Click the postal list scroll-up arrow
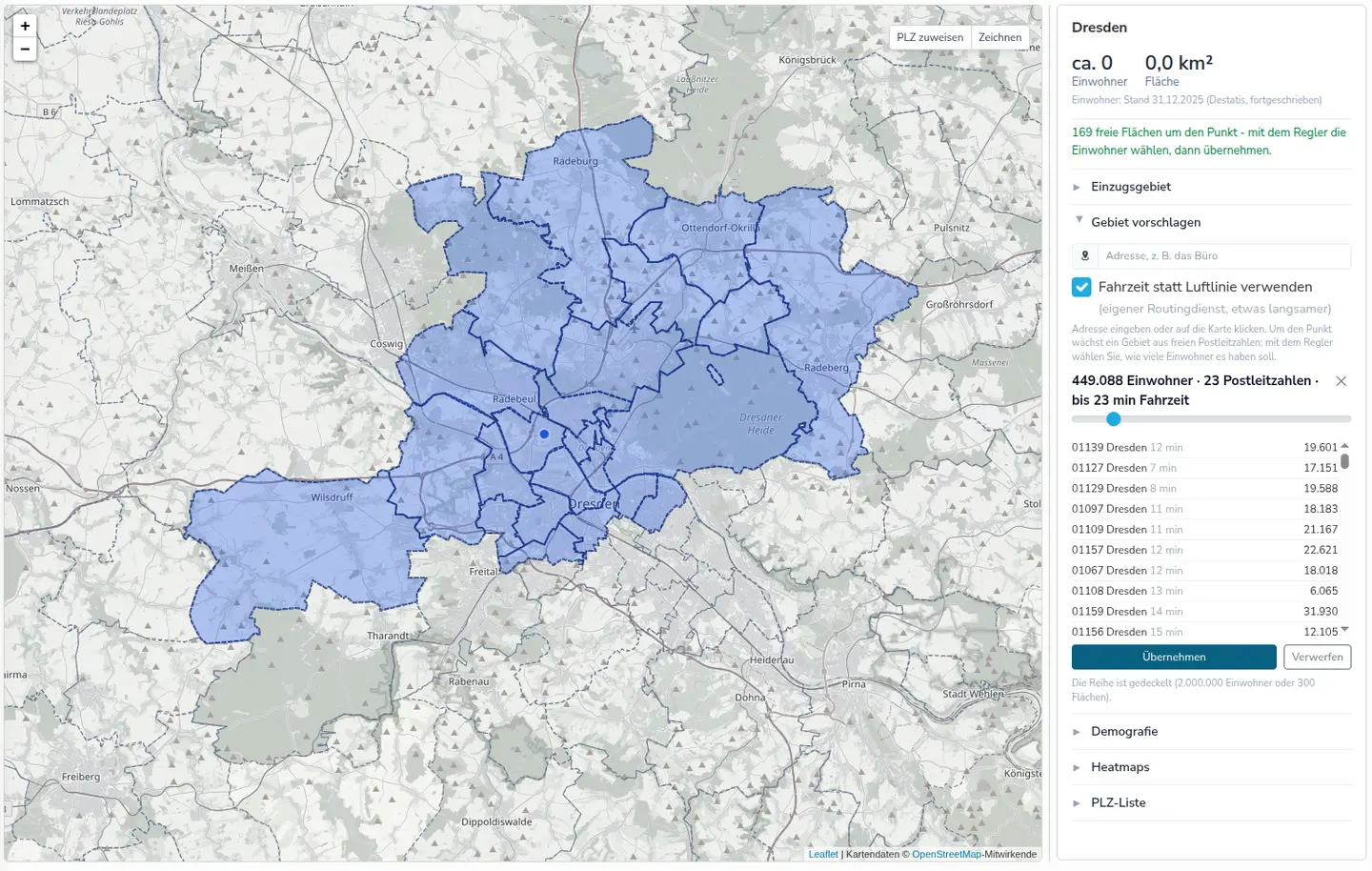This screenshot has width=1372, height=871. click(1345, 445)
